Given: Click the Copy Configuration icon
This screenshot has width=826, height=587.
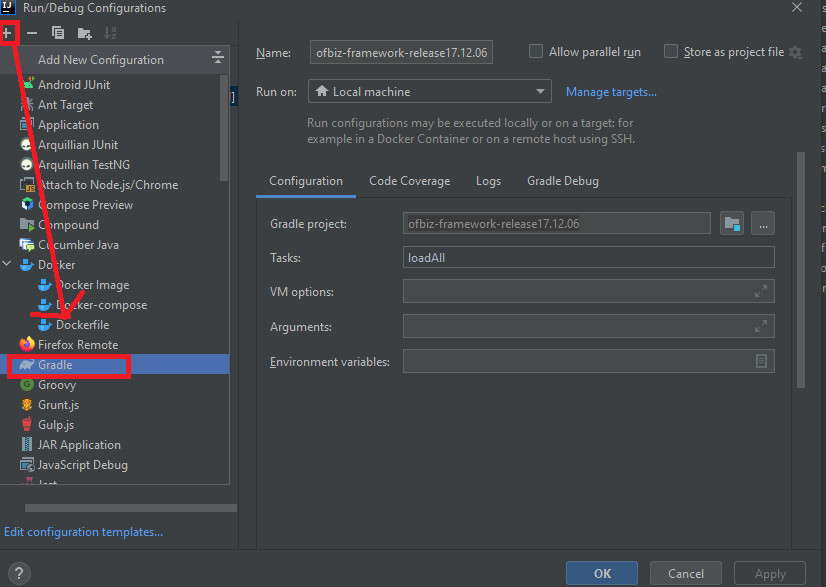Looking at the screenshot, I should click(58, 33).
